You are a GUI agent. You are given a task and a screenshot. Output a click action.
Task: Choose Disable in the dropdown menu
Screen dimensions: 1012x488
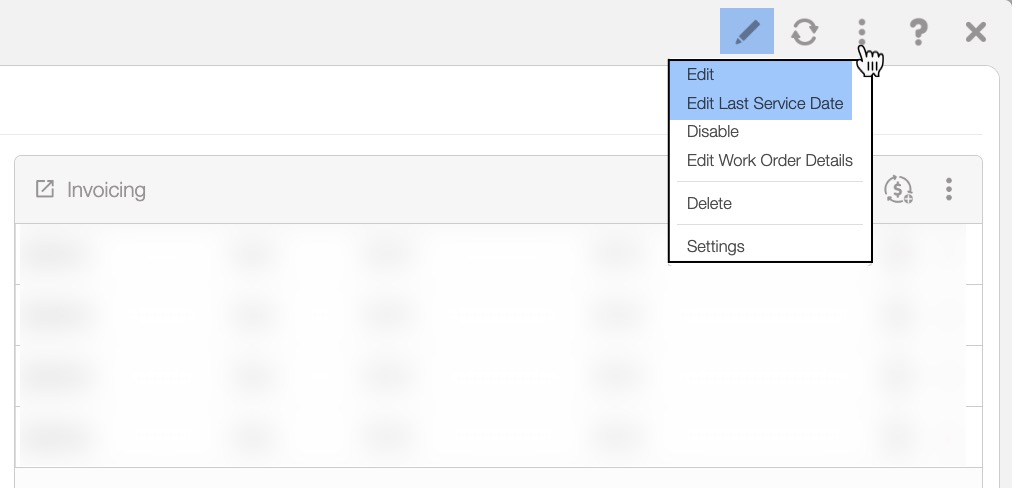click(712, 131)
